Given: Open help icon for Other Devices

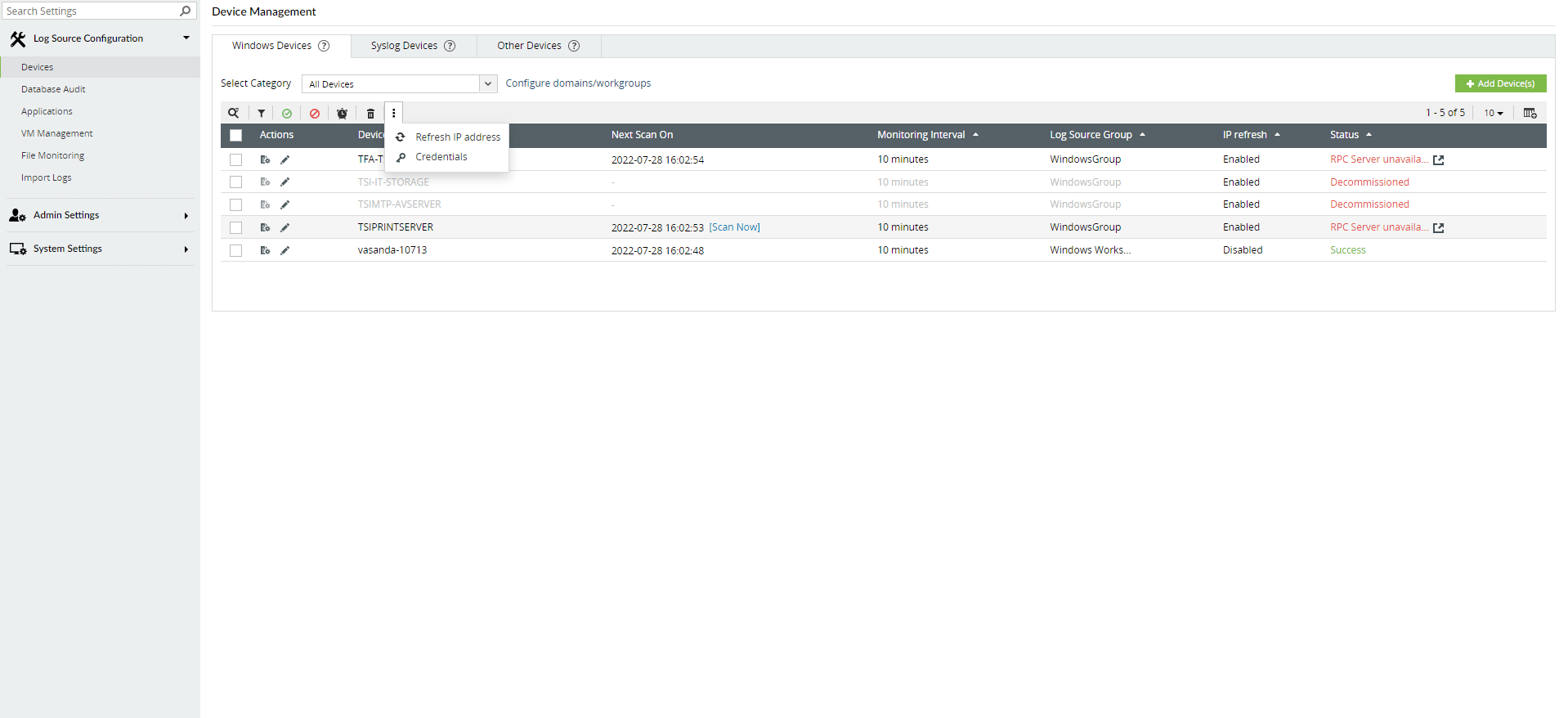Looking at the screenshot, I should 574,46.
